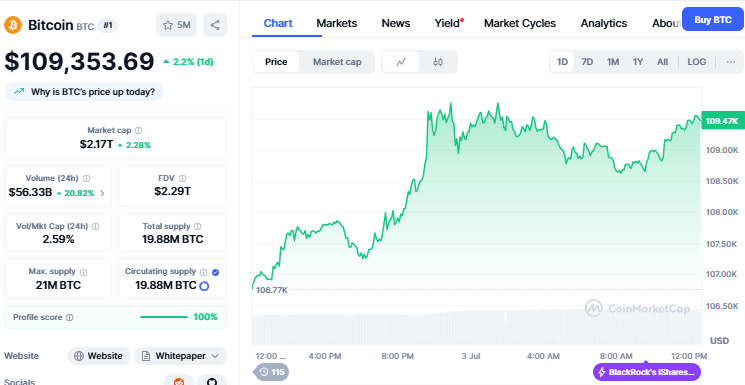The image size is (745, 385).
Task: Switch to the Analytics tab
Action: [x=603, y=23]
